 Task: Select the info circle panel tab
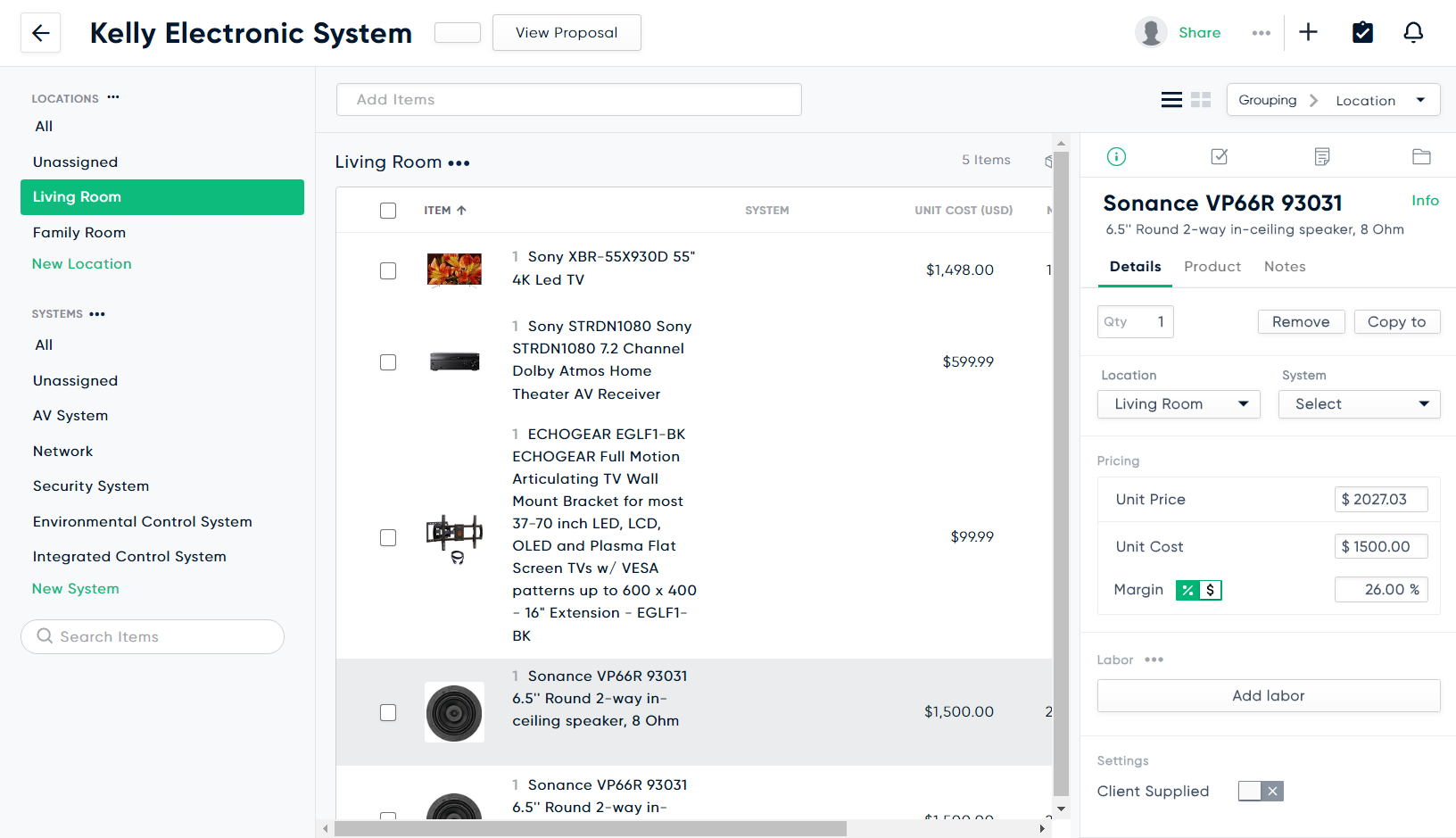point(1116,157)
